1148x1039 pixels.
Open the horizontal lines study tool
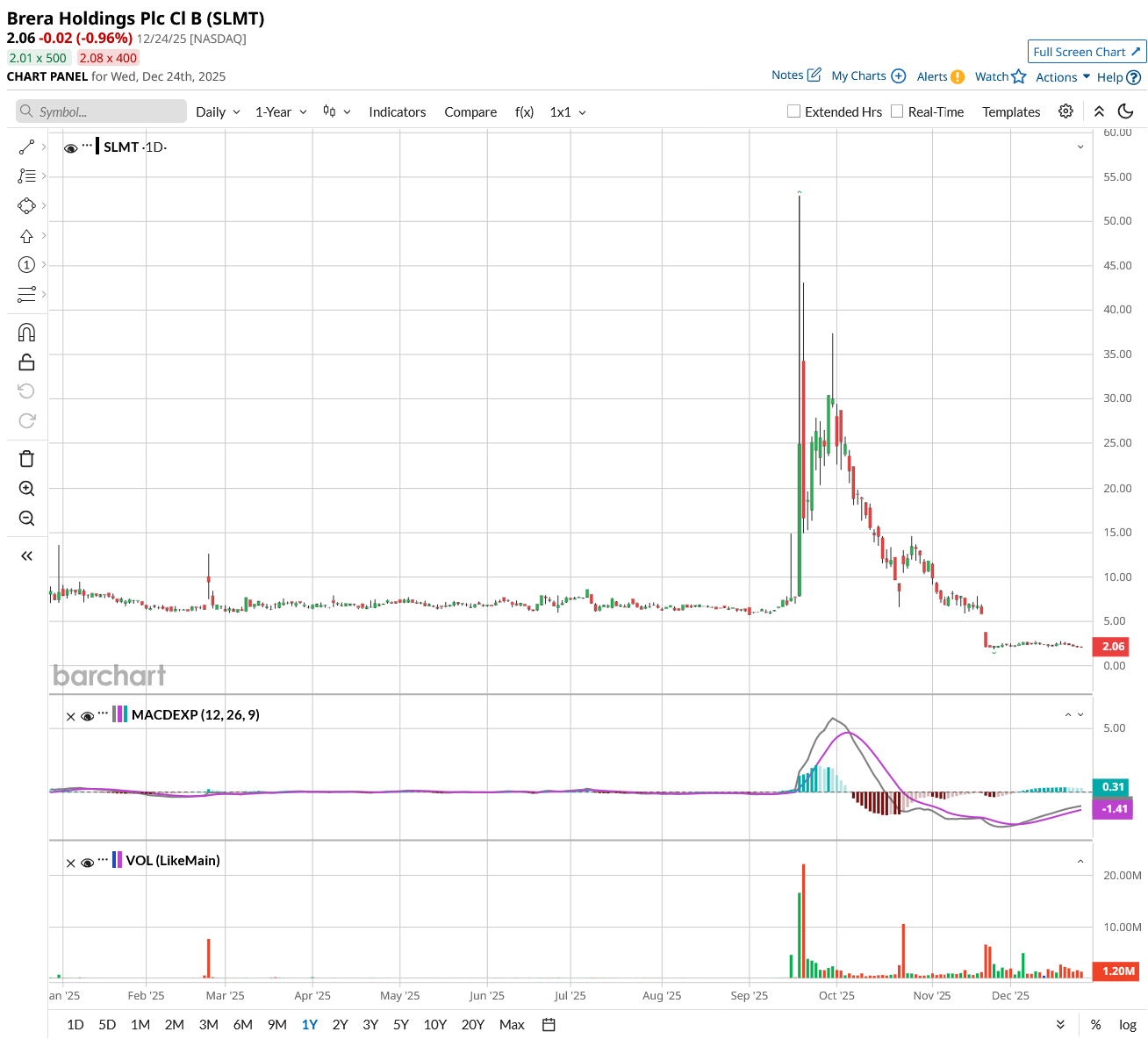[x=26, y=294]
